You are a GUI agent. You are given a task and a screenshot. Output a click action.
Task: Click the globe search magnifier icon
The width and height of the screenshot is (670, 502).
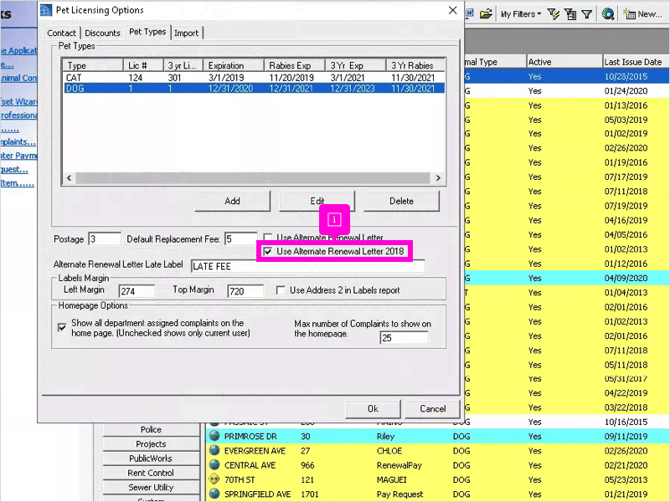608,14
